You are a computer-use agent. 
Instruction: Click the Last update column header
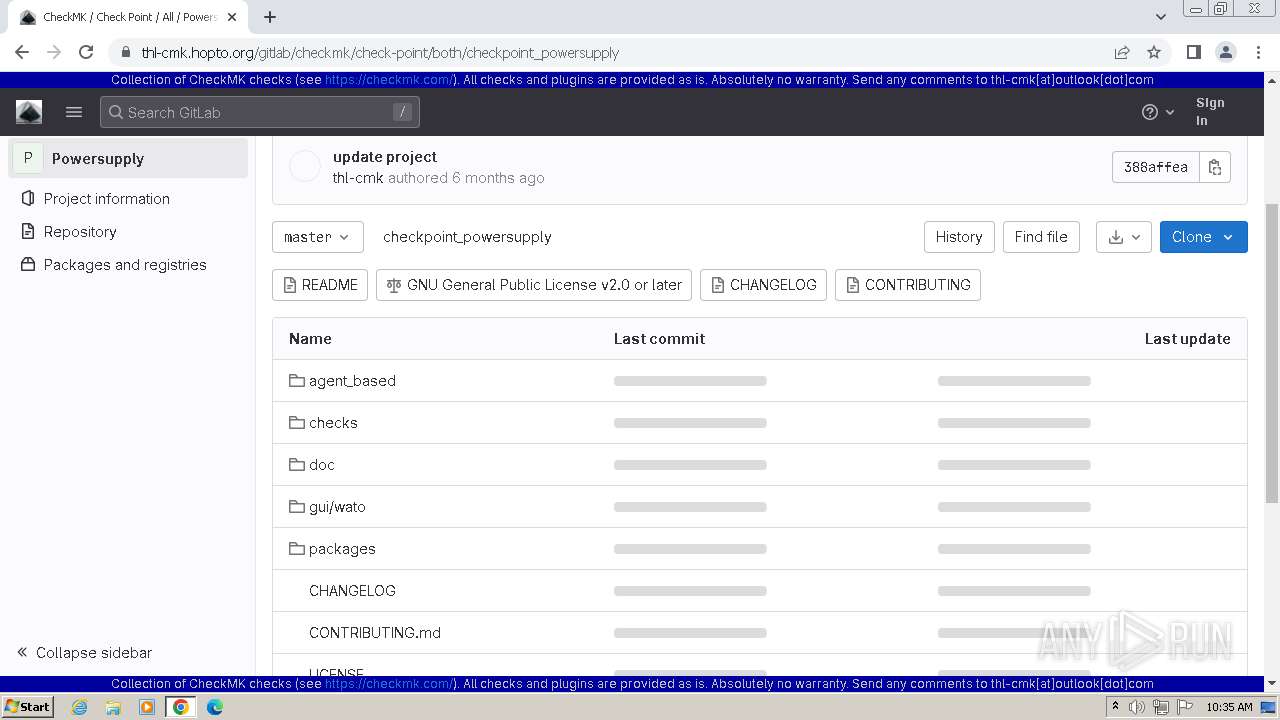tap(1187, 339)
